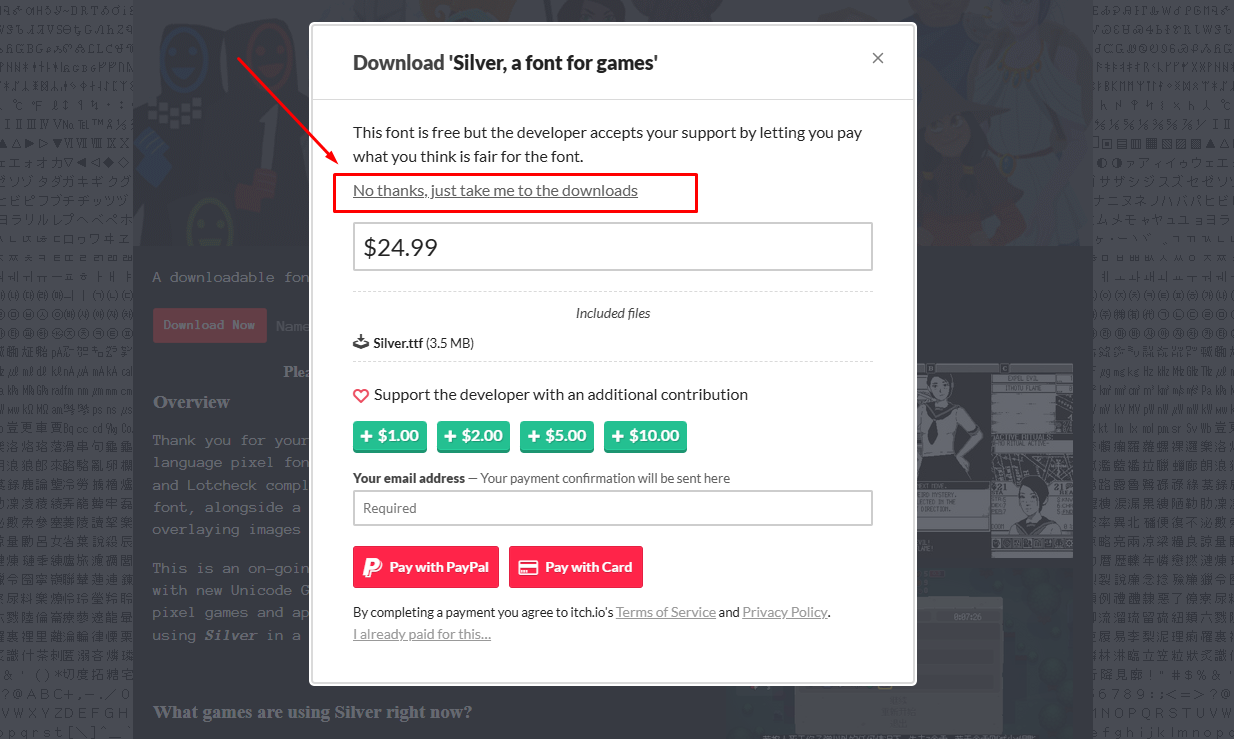The height and width of the screenshot is (739, 1234).
Task: Click the heart icon beside 'Support the developer'
Action: (361, 395)
